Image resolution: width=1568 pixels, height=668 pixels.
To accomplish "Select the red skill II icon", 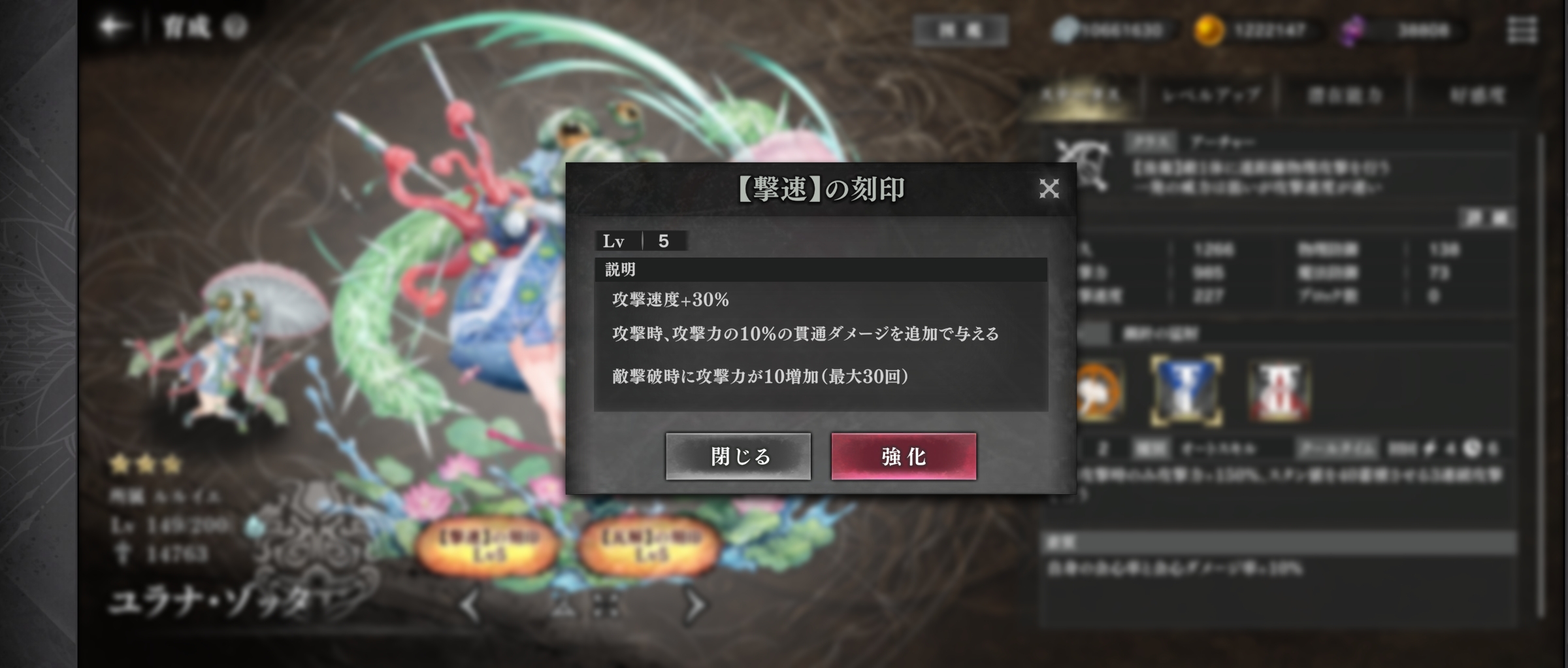I will pos(1280,390).
